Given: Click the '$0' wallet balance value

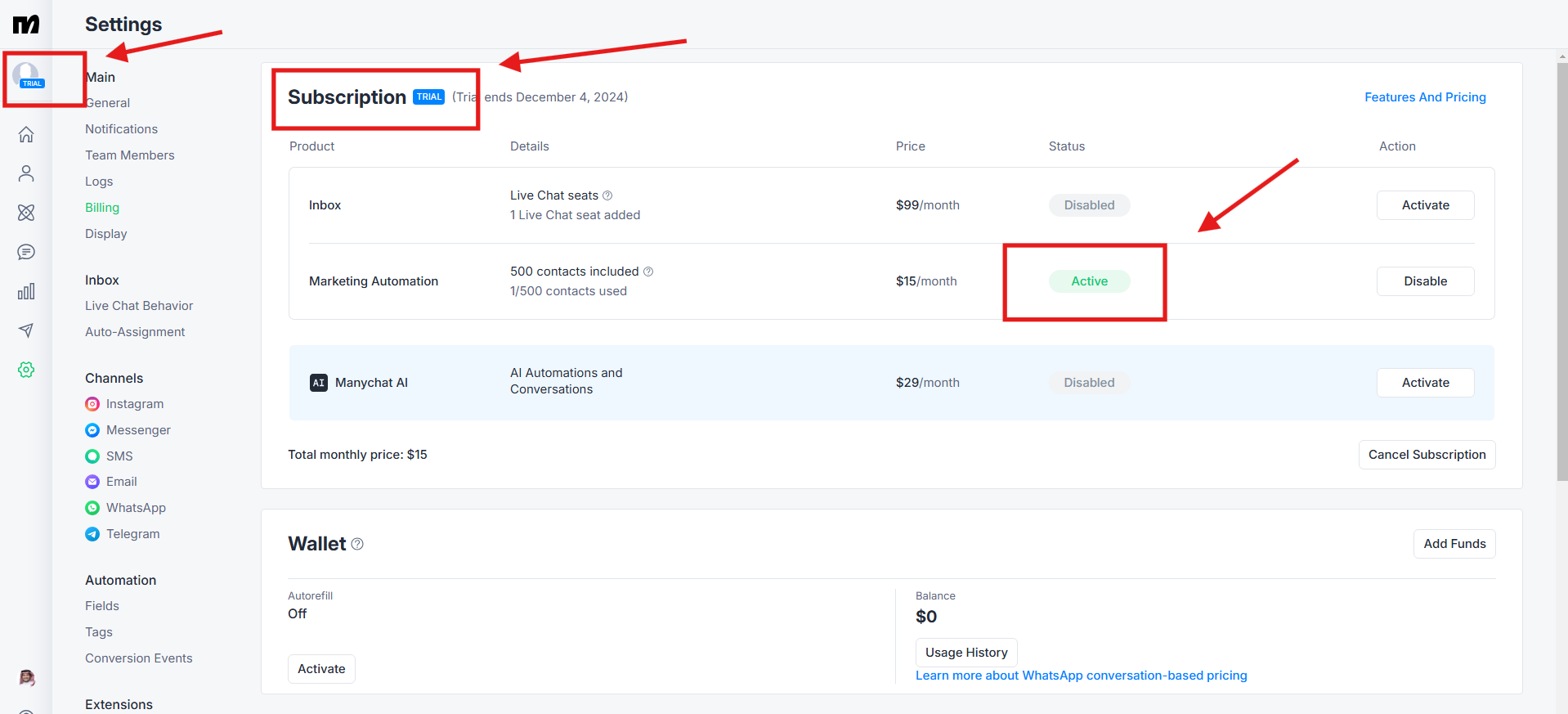Looking at the screenshot, I should 926,617.
